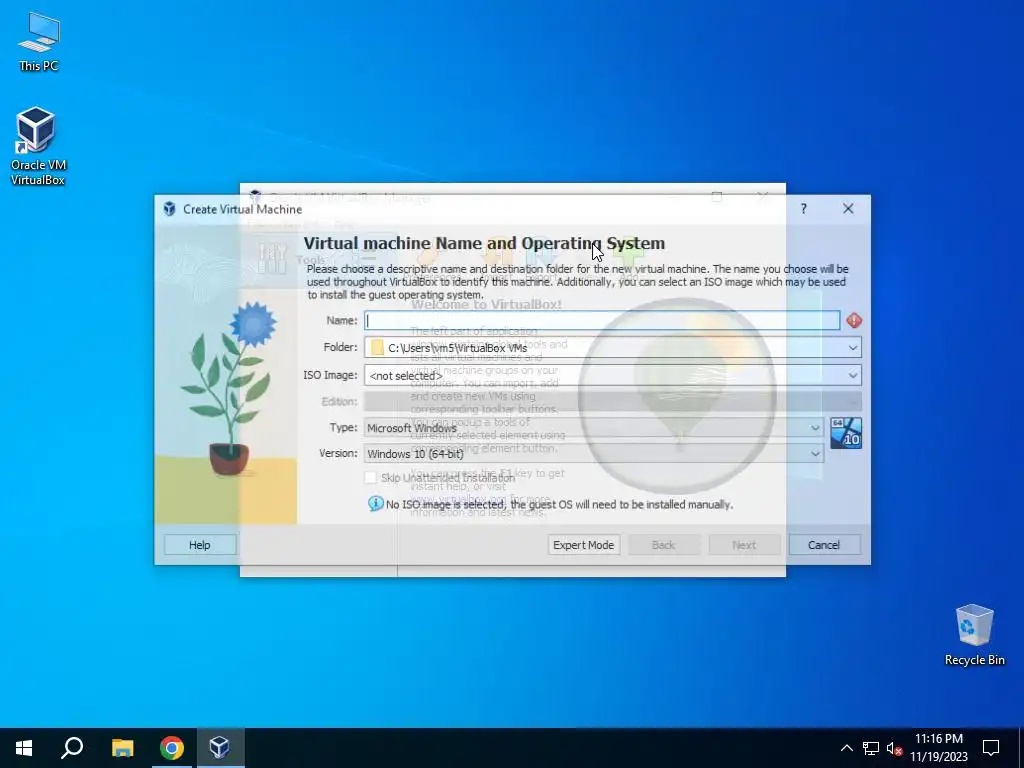Open network status tray icon
This screenshot has height=768, width=1024.
click(x=871, y=748)
